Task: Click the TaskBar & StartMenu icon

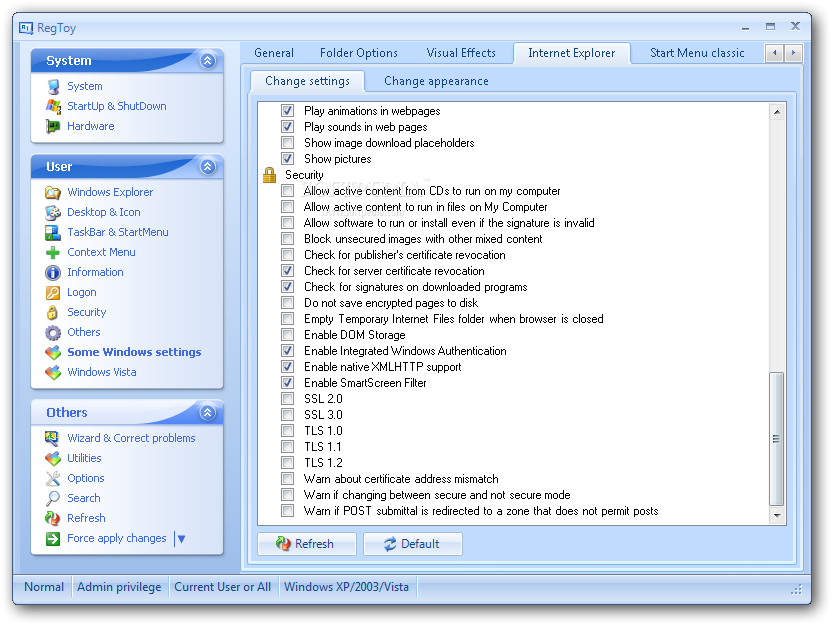Action: (53, 232)
